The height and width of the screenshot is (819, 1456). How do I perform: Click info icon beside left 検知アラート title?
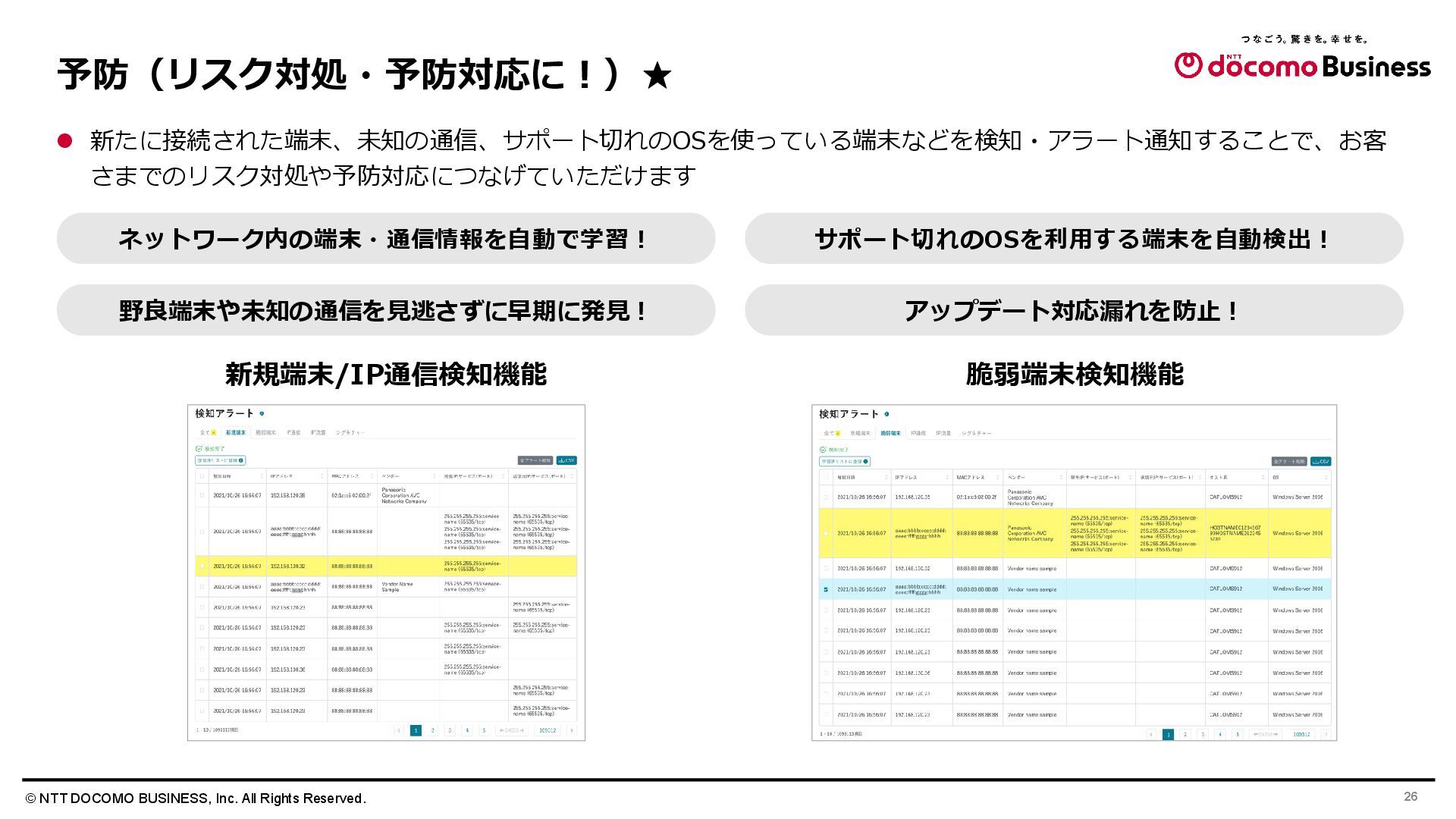[x=262, y=413]
